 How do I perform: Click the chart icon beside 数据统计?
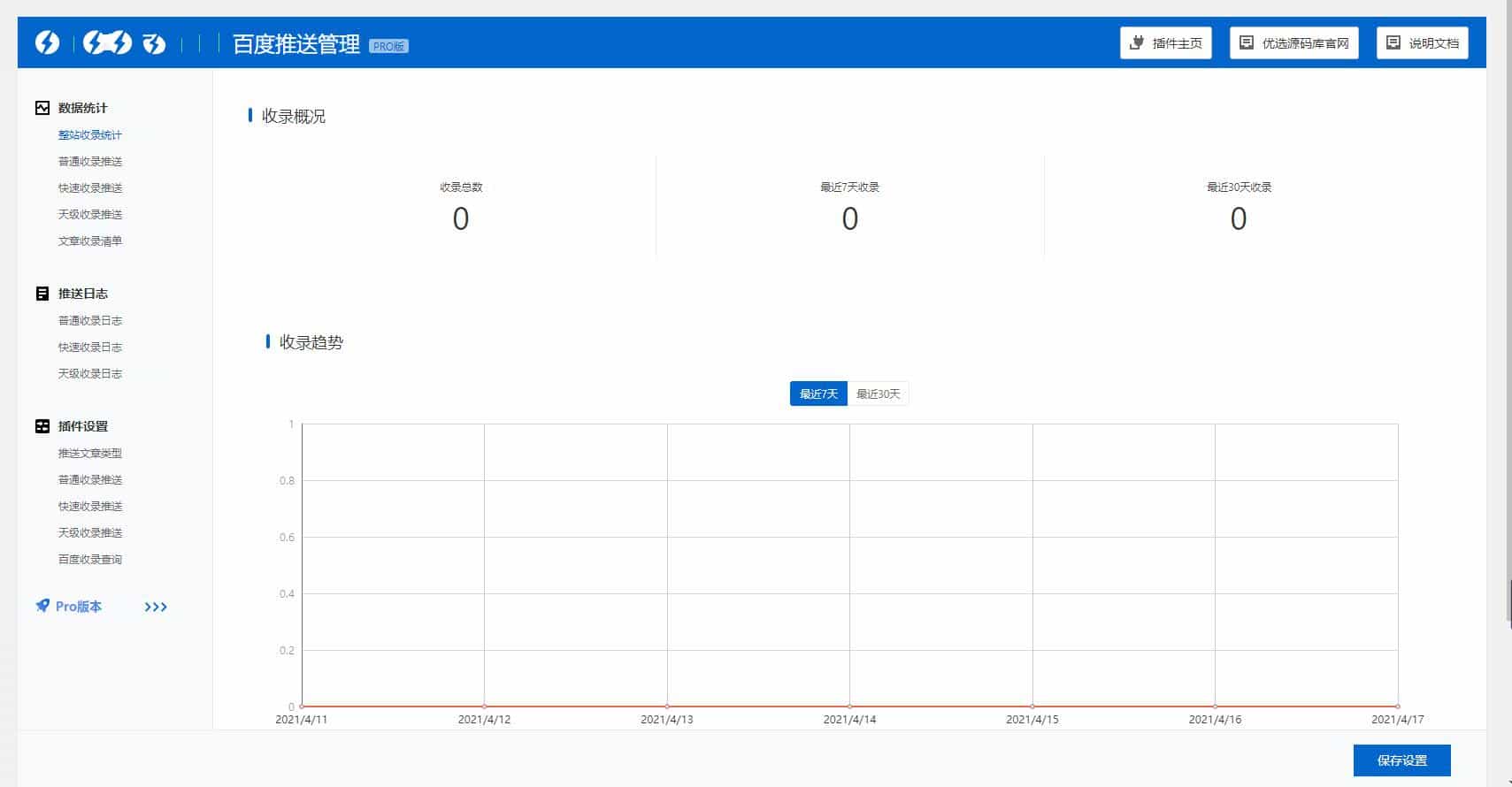(42, 108)
